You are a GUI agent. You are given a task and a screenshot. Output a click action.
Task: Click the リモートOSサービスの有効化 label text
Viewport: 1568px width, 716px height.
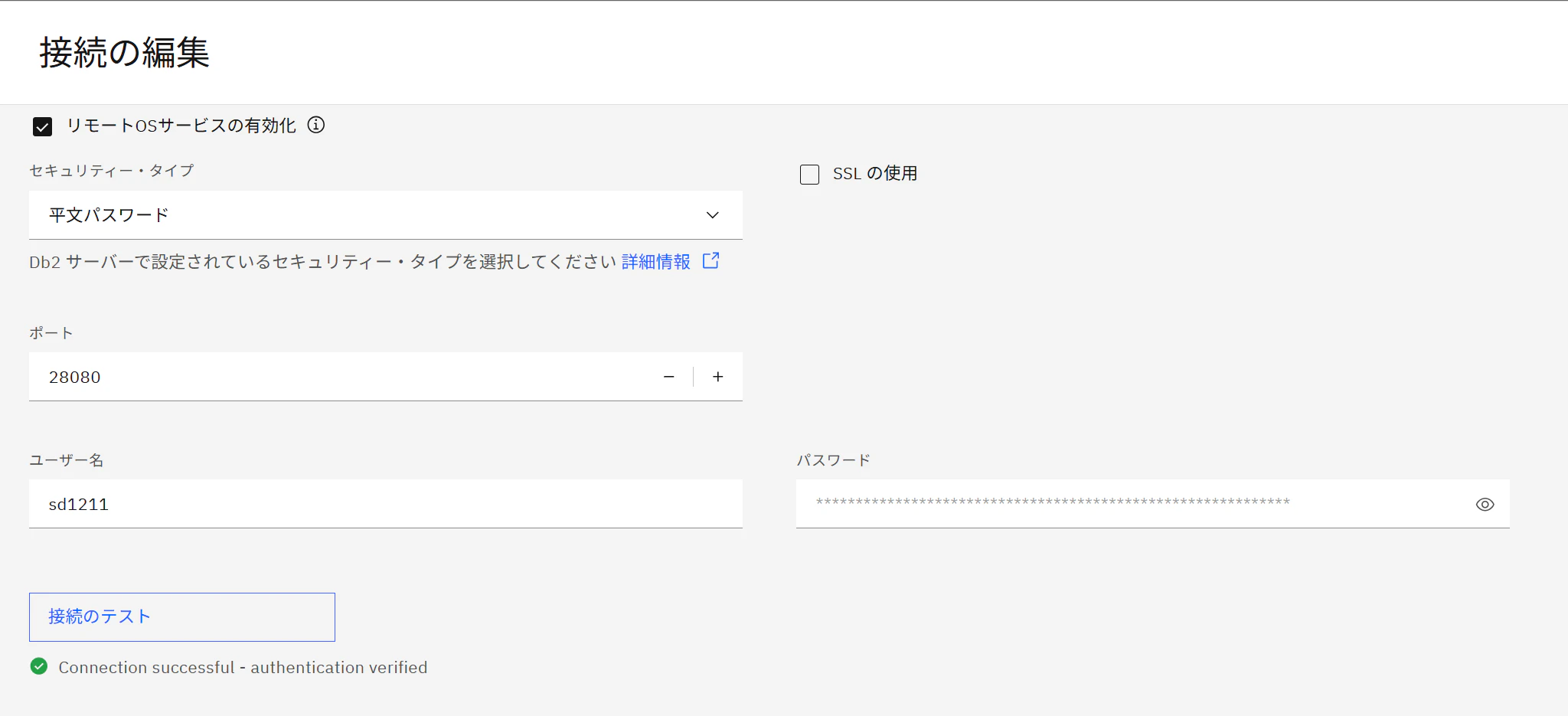tap(181, 126)
